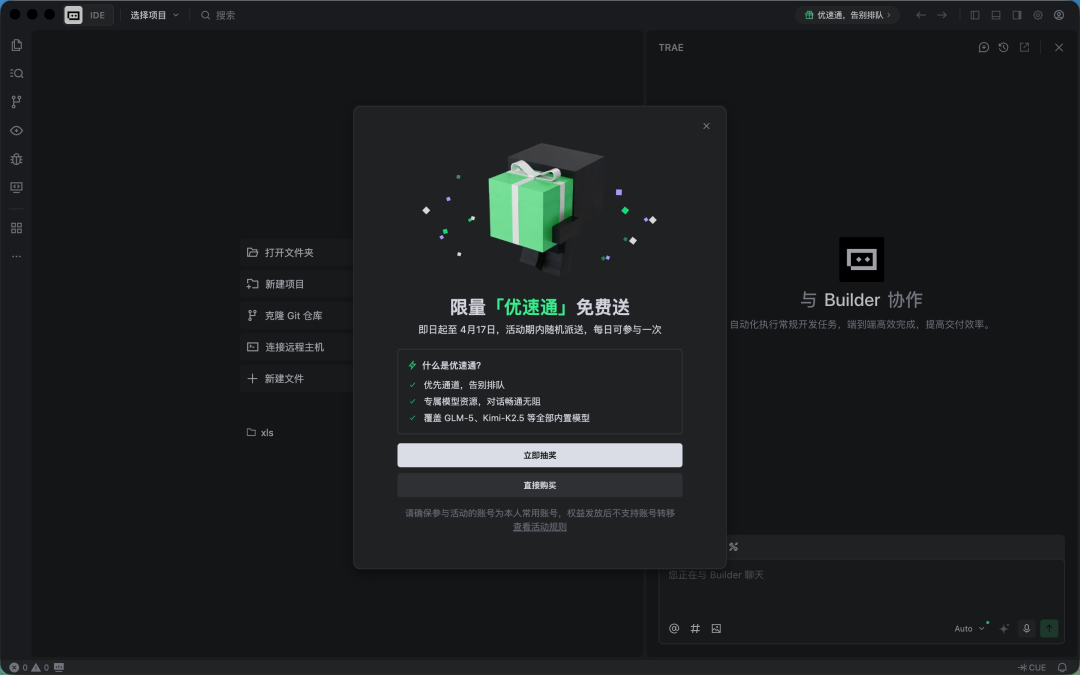Open the Source Control branch icon

point(17,102)
